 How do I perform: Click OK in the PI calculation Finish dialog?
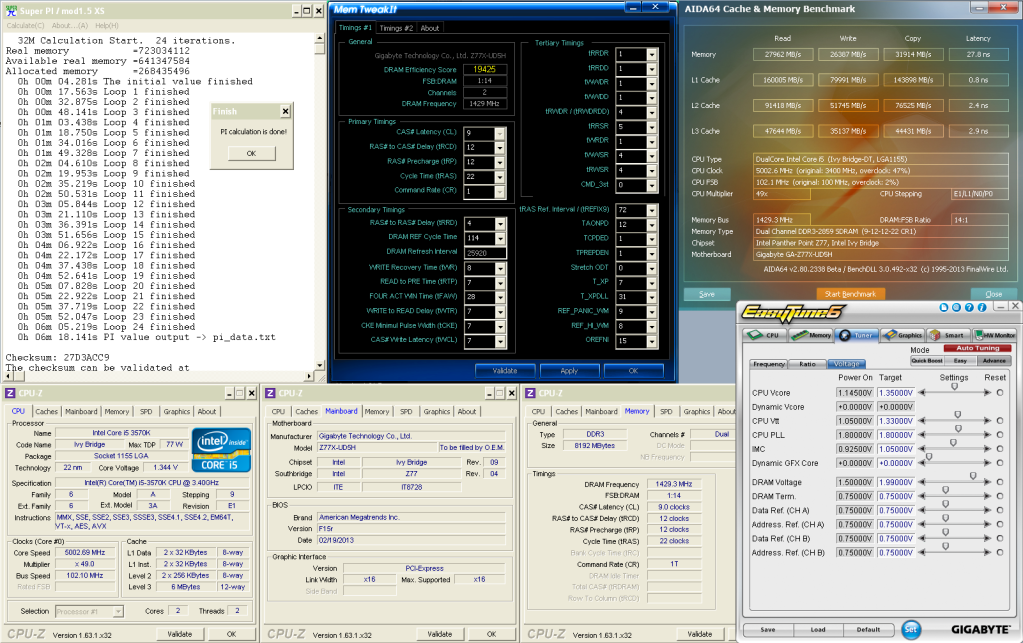[x=251, y=153]
